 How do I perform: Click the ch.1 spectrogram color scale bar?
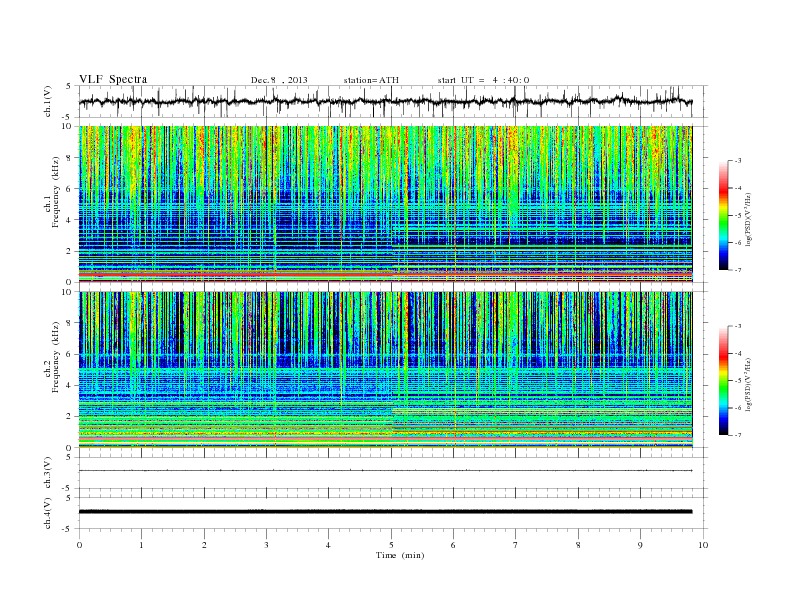tap(723, 216)
